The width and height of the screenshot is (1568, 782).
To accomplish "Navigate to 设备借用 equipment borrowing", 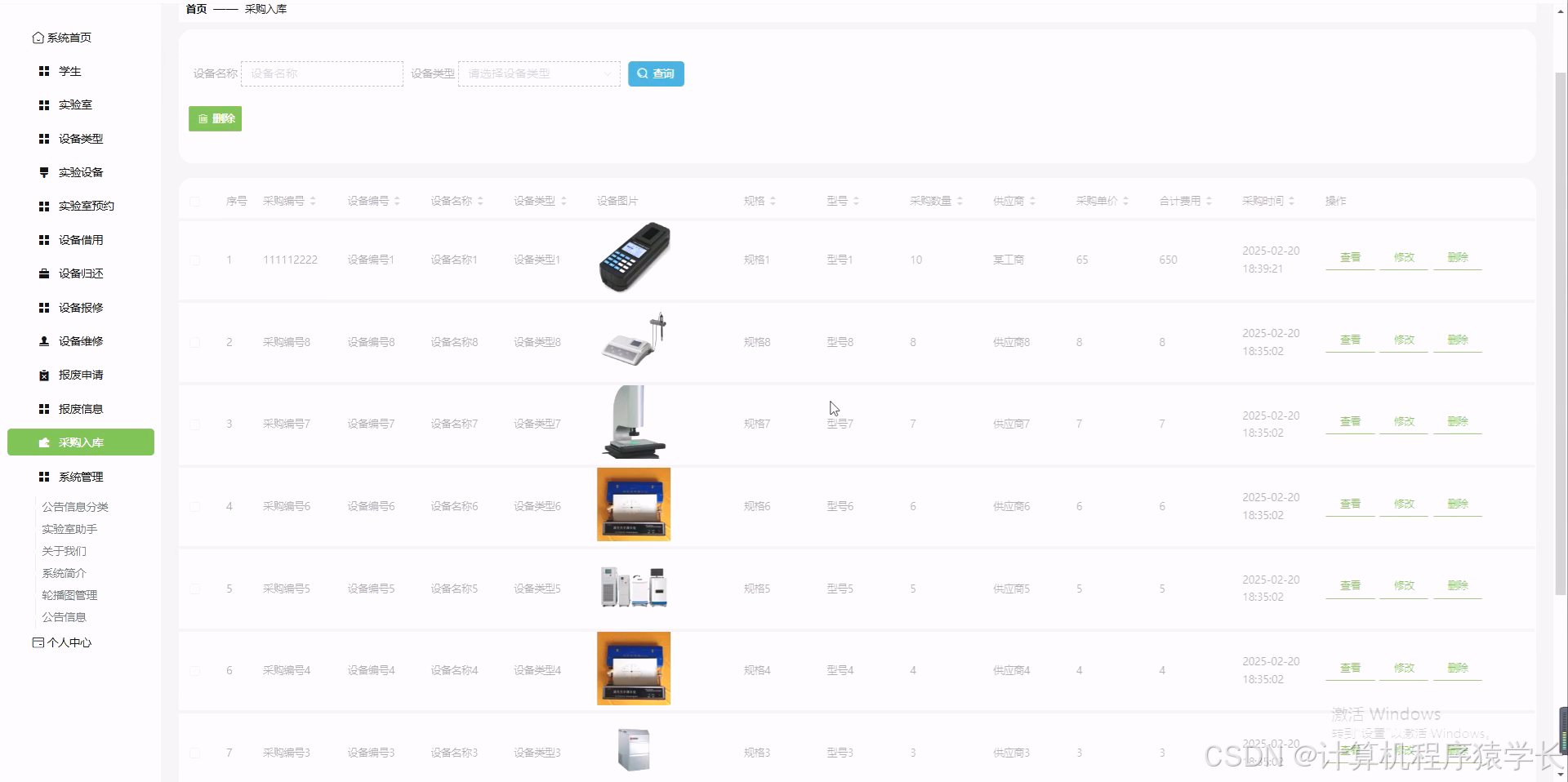I will click(x=79, y=239).
